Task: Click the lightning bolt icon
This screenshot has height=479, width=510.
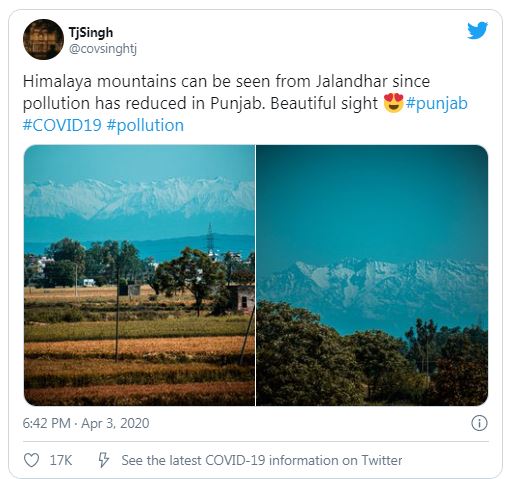Action: [x=103, y=460]
